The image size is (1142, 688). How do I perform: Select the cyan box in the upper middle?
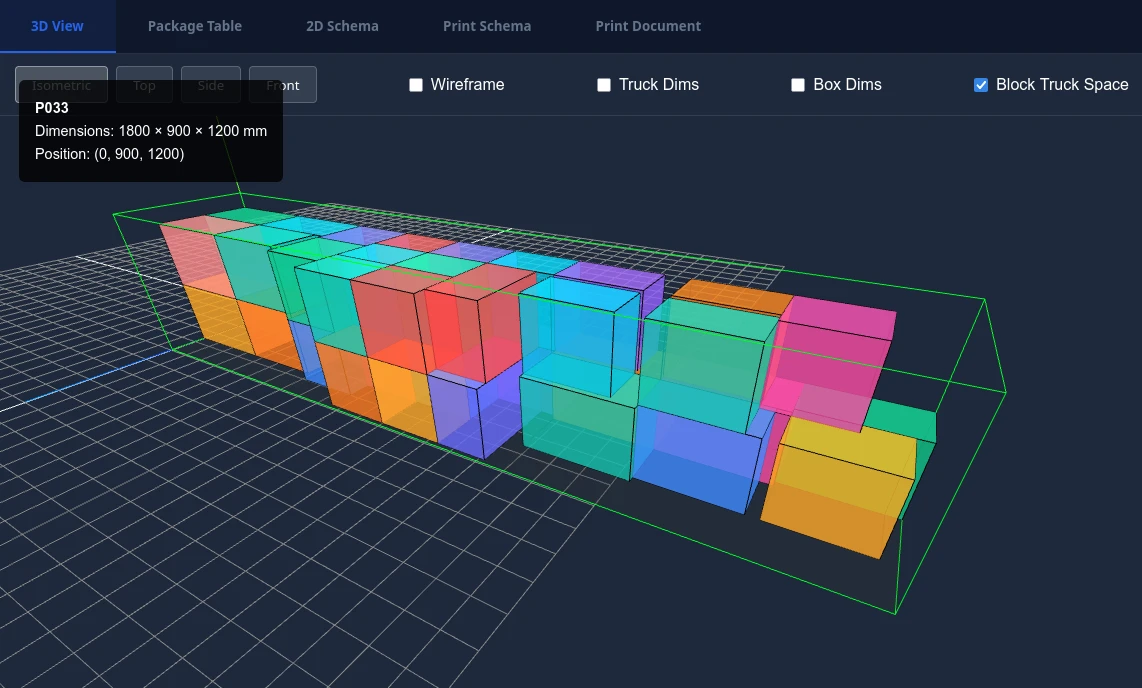pyautogui.click(x=580, y=335)
